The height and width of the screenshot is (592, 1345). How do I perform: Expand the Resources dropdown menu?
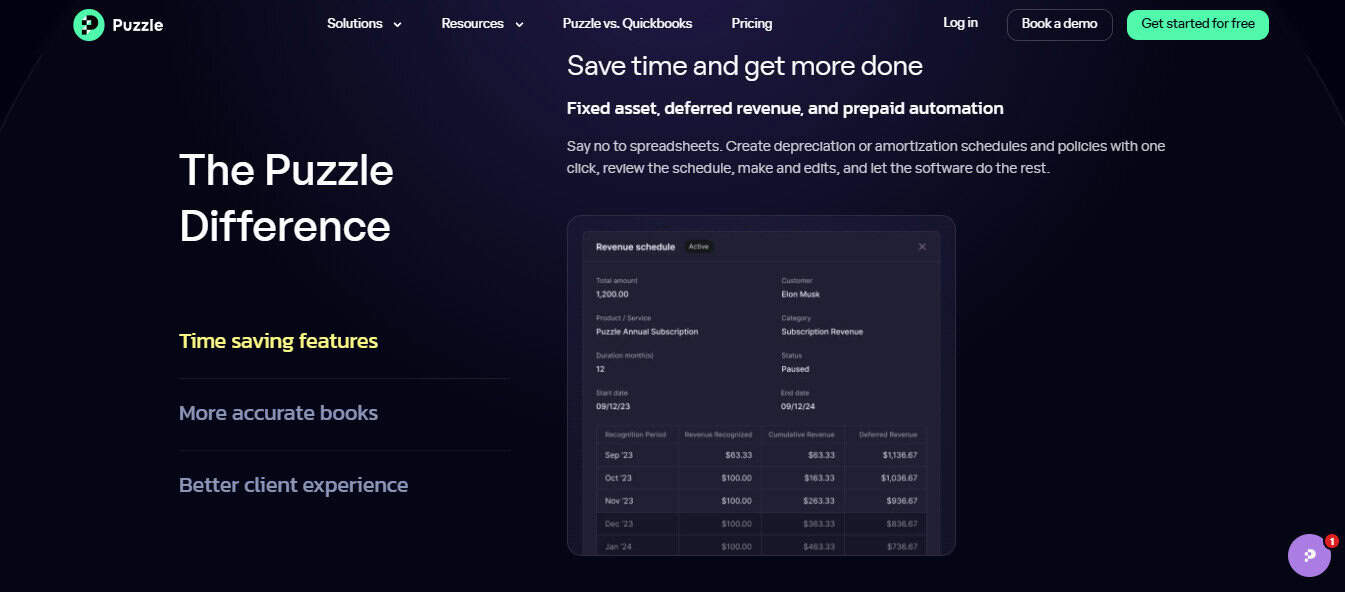coord(482,24)
